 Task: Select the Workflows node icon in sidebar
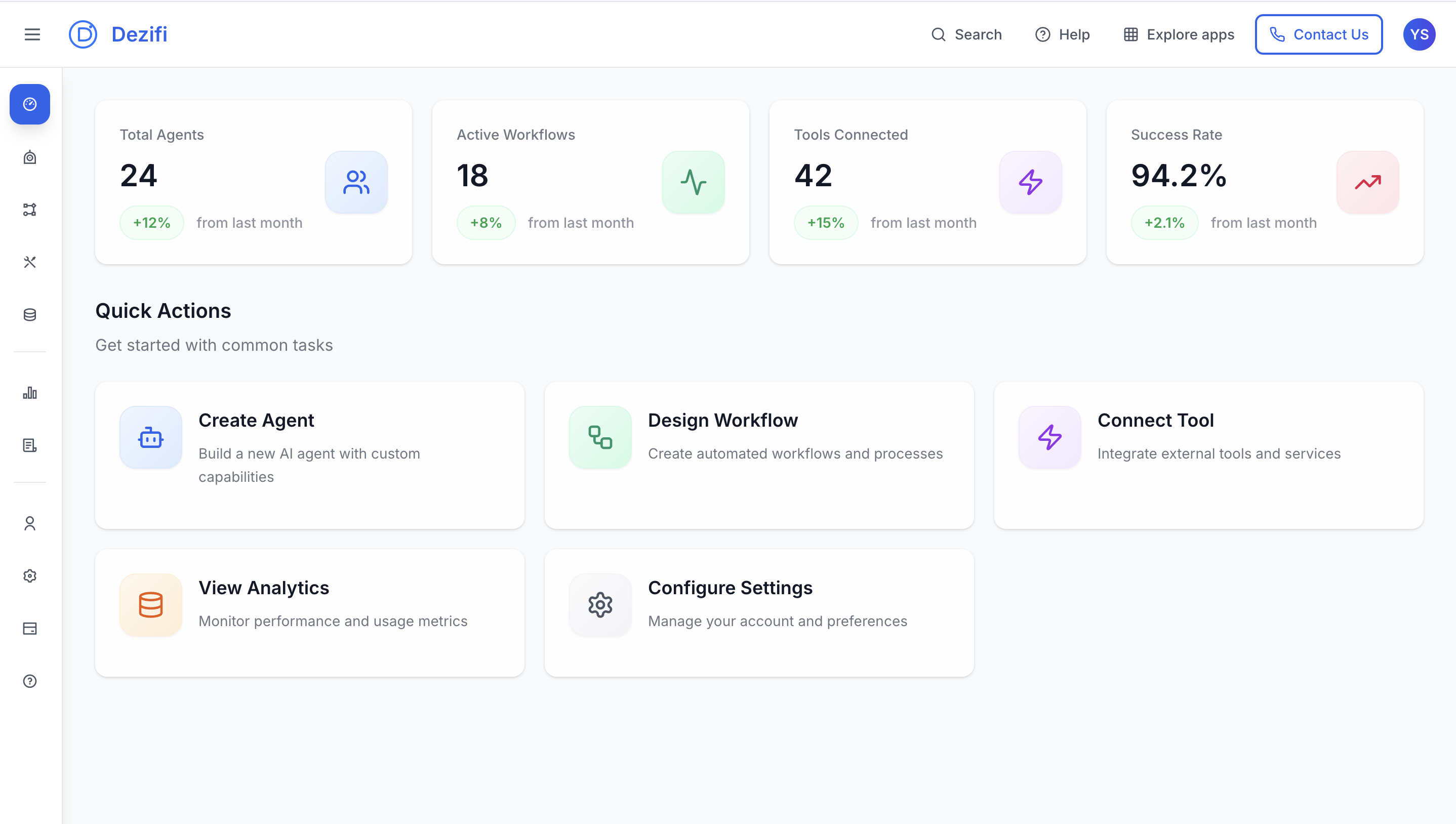pos(29,209)
